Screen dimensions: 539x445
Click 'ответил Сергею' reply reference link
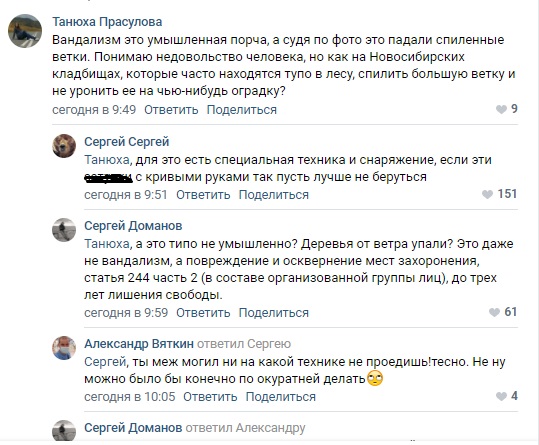[244, 344]
